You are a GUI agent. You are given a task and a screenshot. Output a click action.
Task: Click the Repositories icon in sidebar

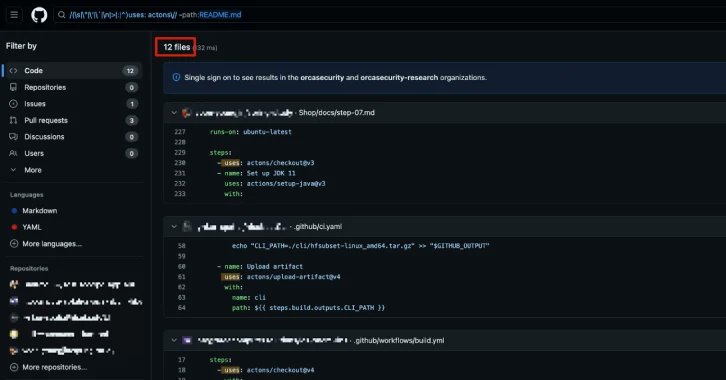click(x=13, y=87)
